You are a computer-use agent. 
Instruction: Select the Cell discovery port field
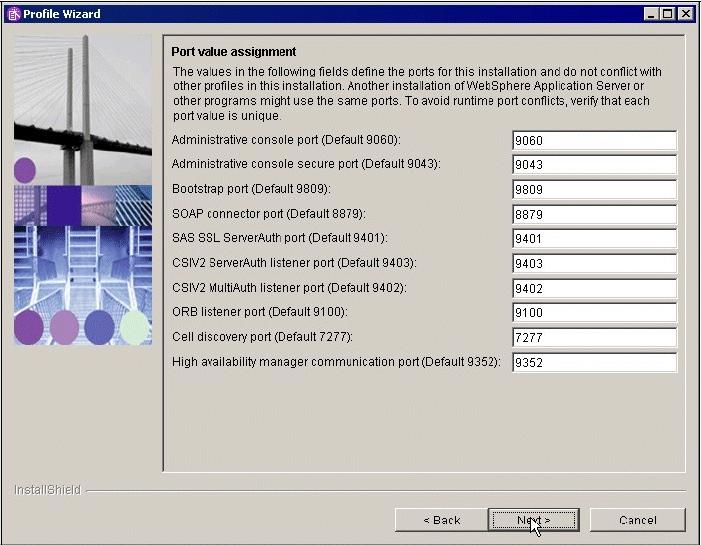pos(594,338)
